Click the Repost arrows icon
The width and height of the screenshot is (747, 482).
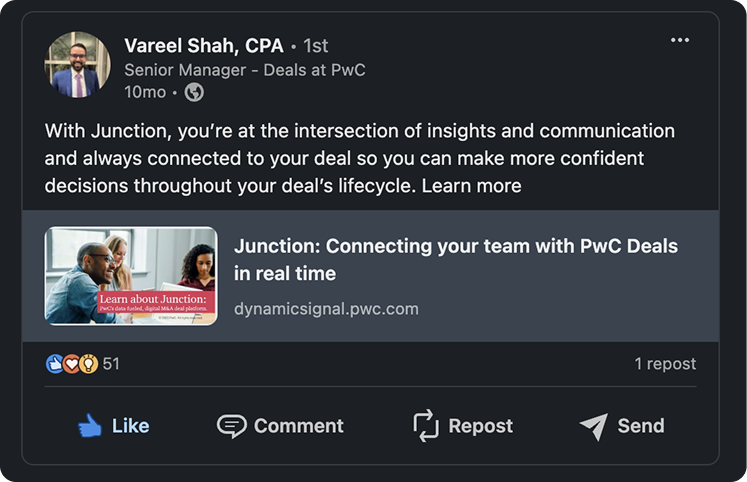[427, 426]
